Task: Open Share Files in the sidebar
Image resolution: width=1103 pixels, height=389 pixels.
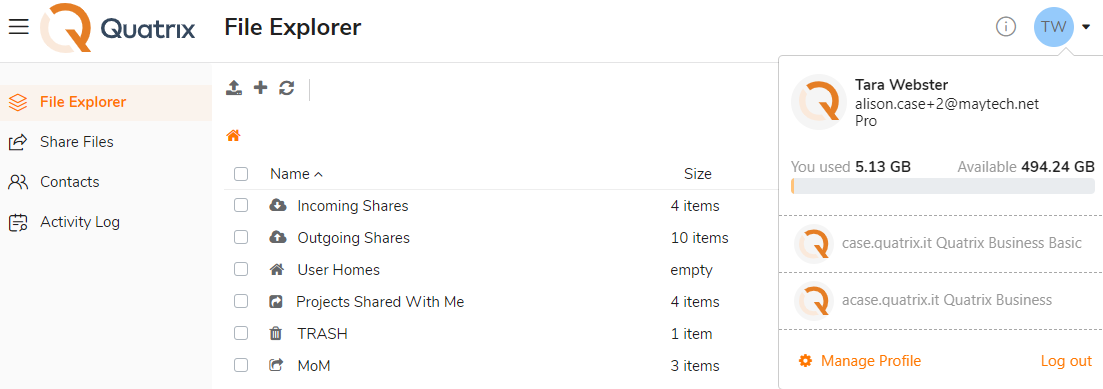Action: 77,142
